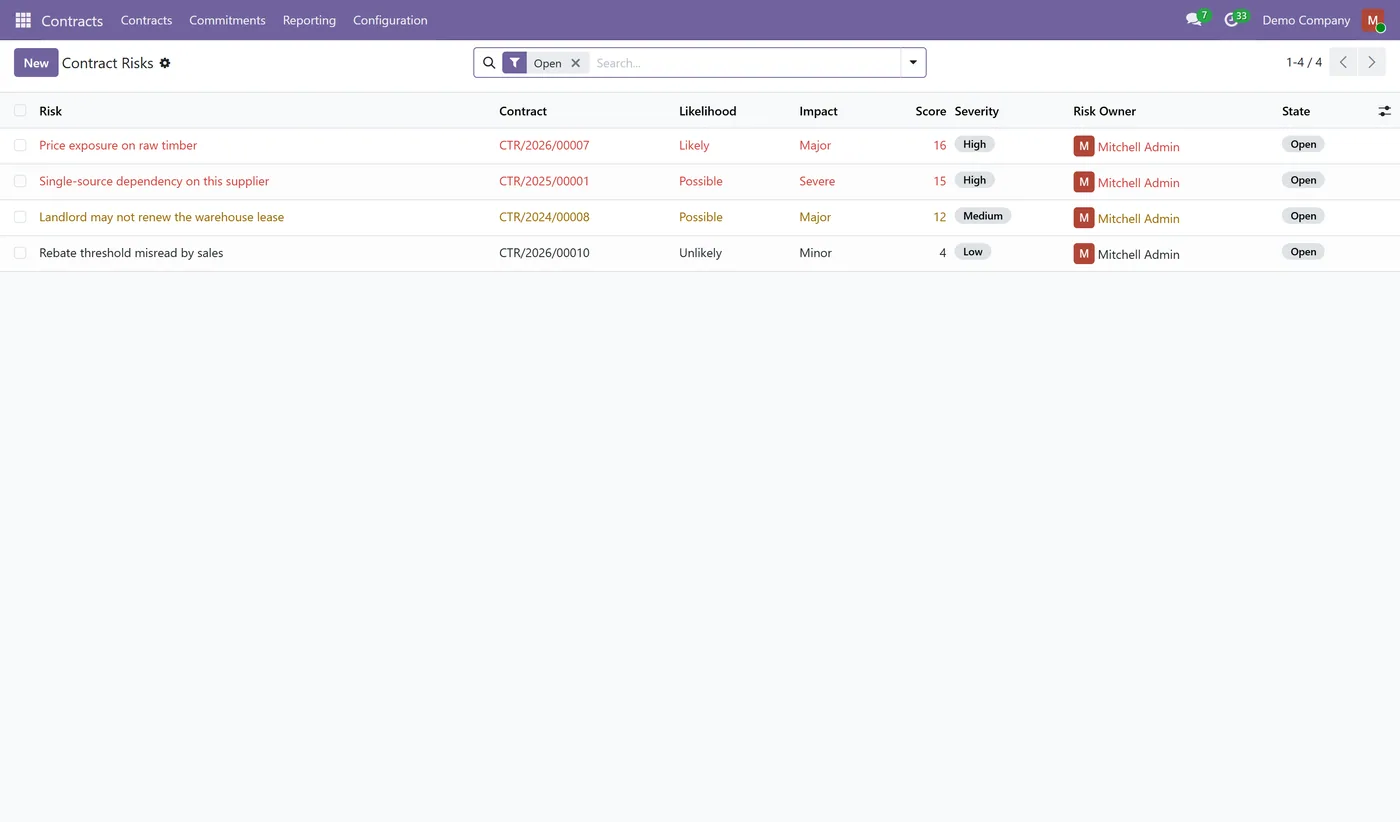
Task: Click the search magnifier icon
Action: click(x=489, y=63)
